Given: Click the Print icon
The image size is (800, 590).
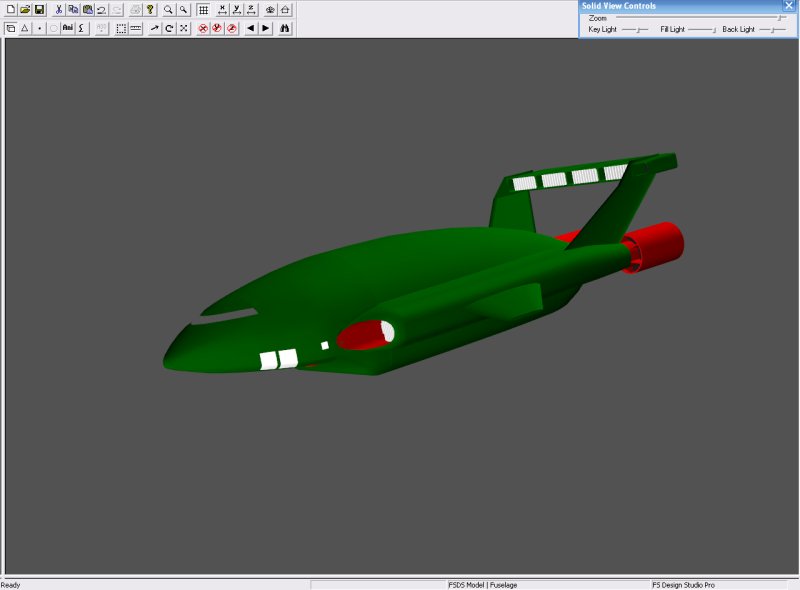Looking at the screenshot, I should (135, 9).
